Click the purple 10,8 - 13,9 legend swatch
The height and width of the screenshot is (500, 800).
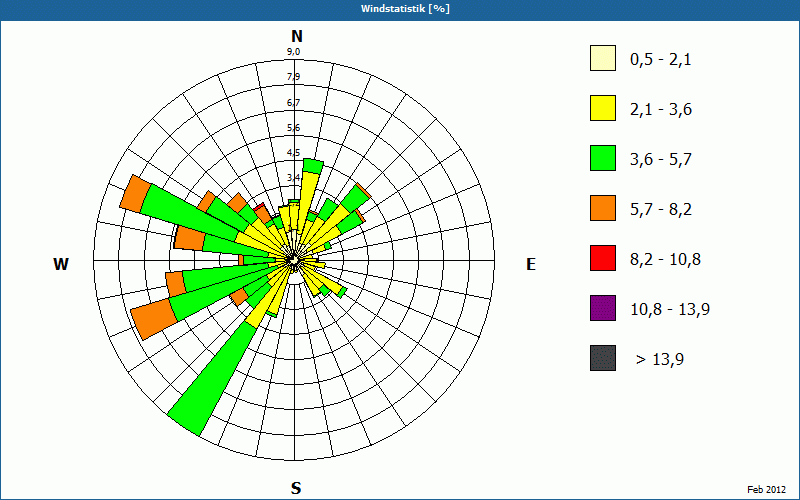click(603, 308)
